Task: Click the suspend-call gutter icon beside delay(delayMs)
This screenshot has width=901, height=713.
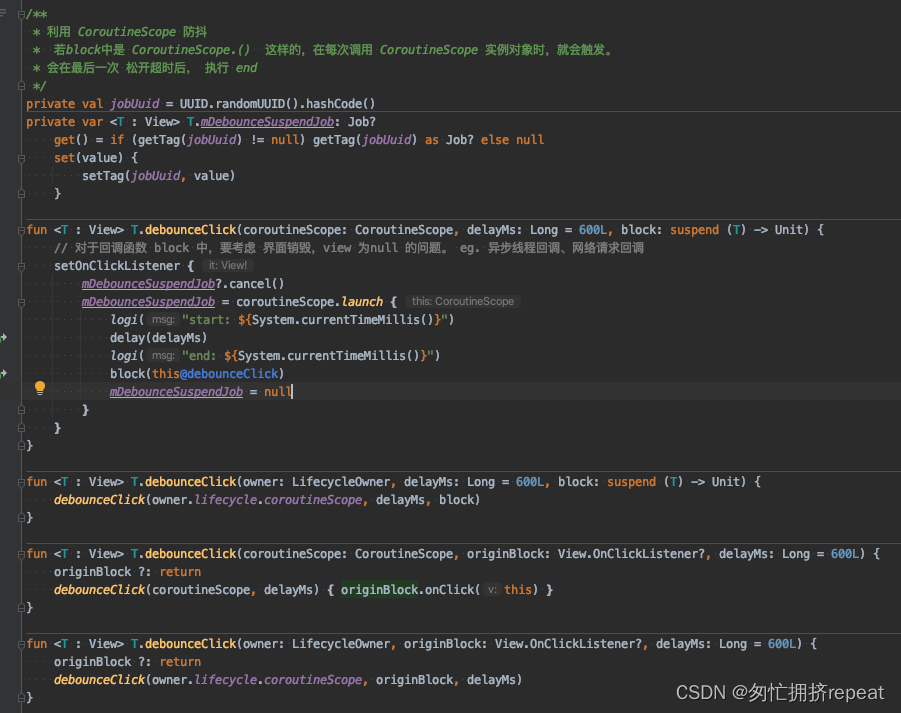Action: click(x=3, y=338)
